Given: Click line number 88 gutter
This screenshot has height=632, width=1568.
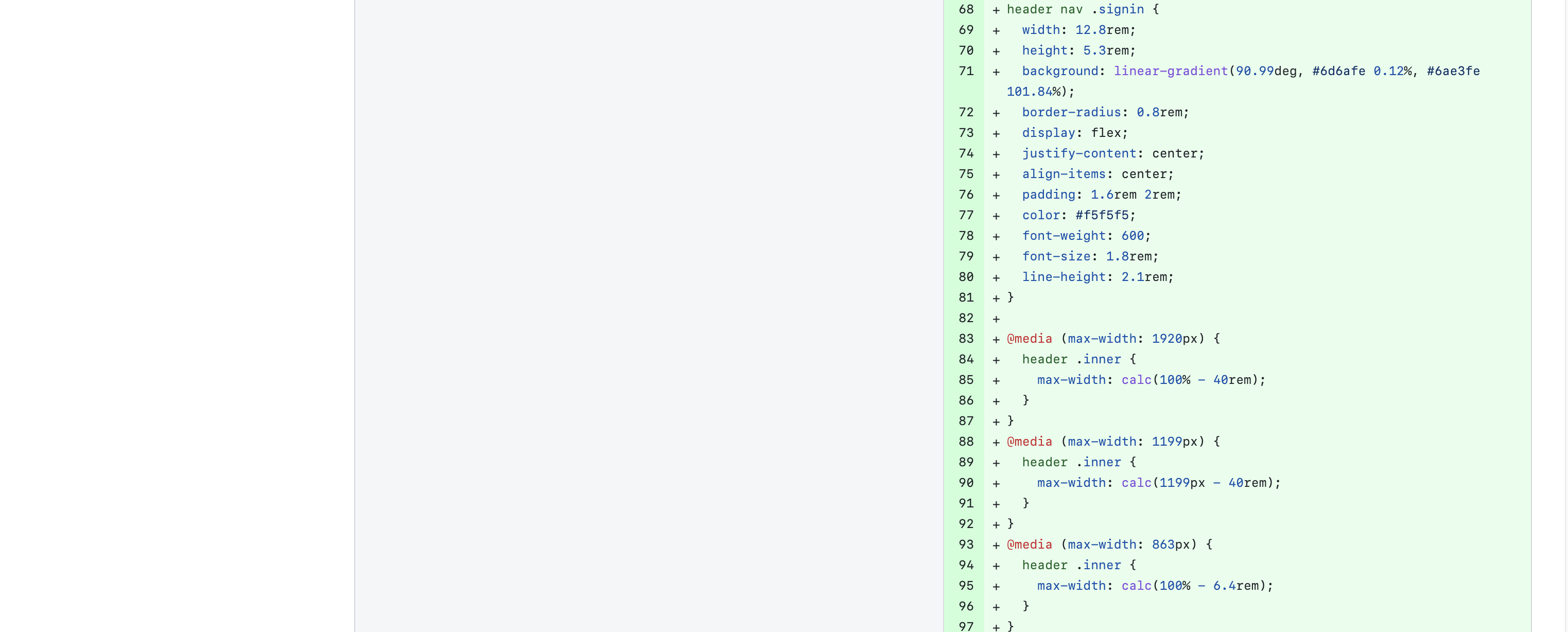Looking at the screenshot, I should pyautogui.click(x=965, y=442).
